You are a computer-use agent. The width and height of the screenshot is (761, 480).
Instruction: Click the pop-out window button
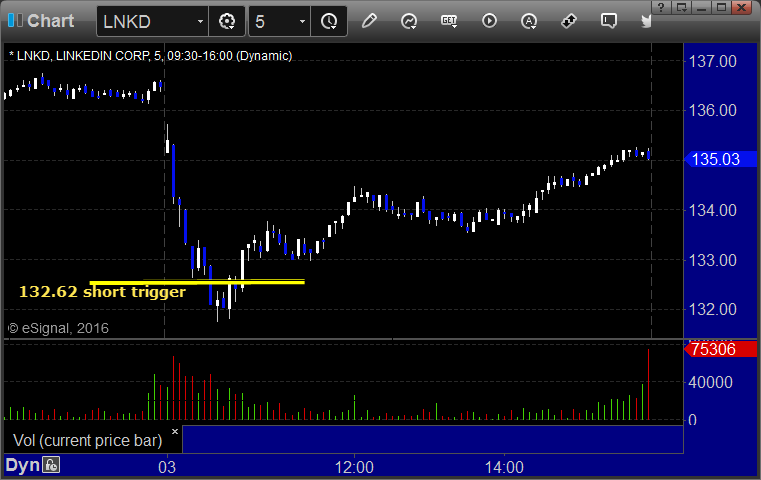[x=682, y=7]
